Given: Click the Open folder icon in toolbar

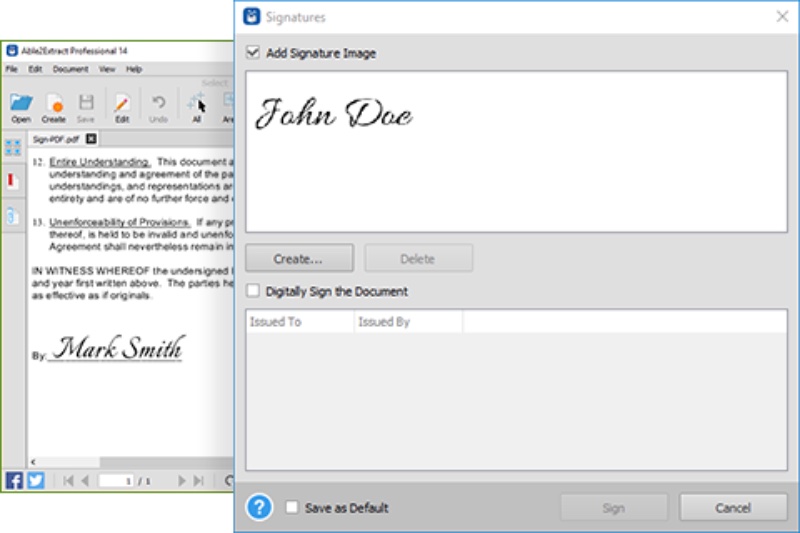Looking at the screenshot, I should pos(21,103).
